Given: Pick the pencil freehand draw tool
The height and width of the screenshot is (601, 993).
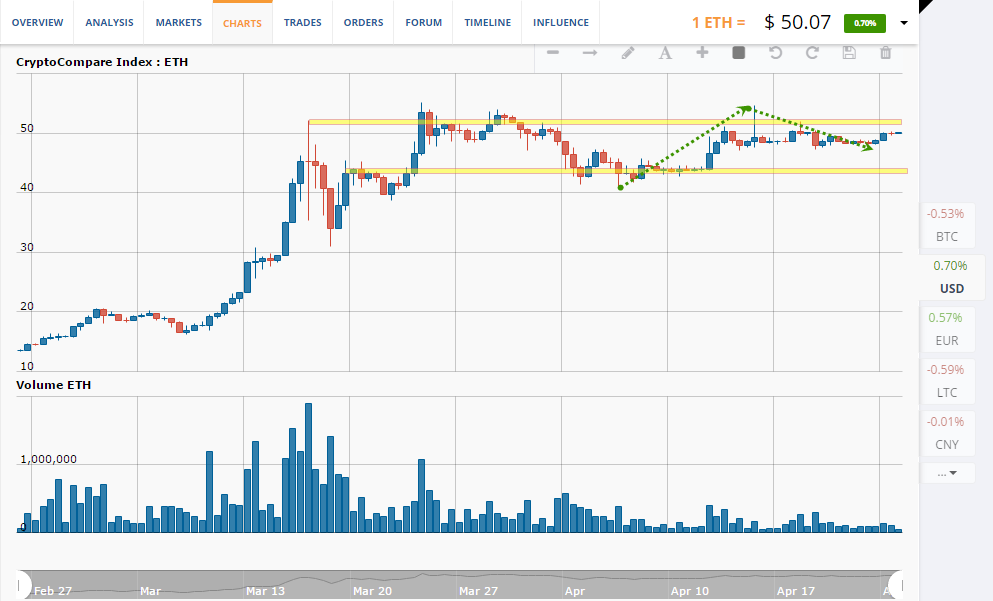Looking at the screenshot, I should [x=627, y=53].
